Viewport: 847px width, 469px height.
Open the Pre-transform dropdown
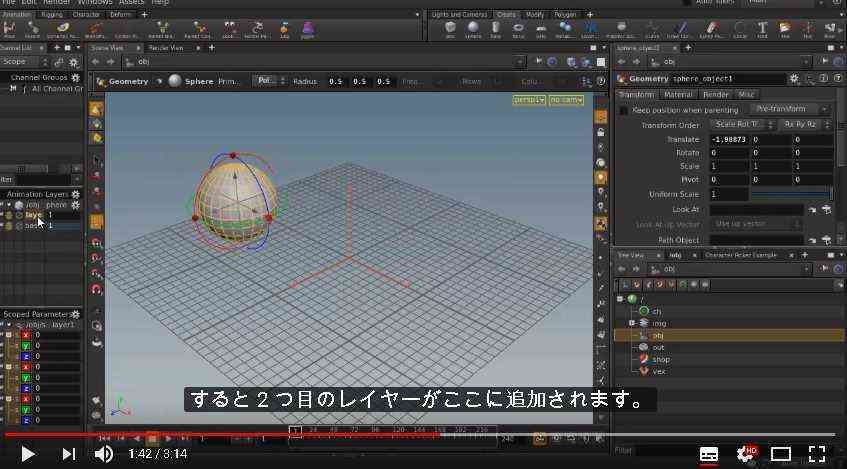point(790,109)
